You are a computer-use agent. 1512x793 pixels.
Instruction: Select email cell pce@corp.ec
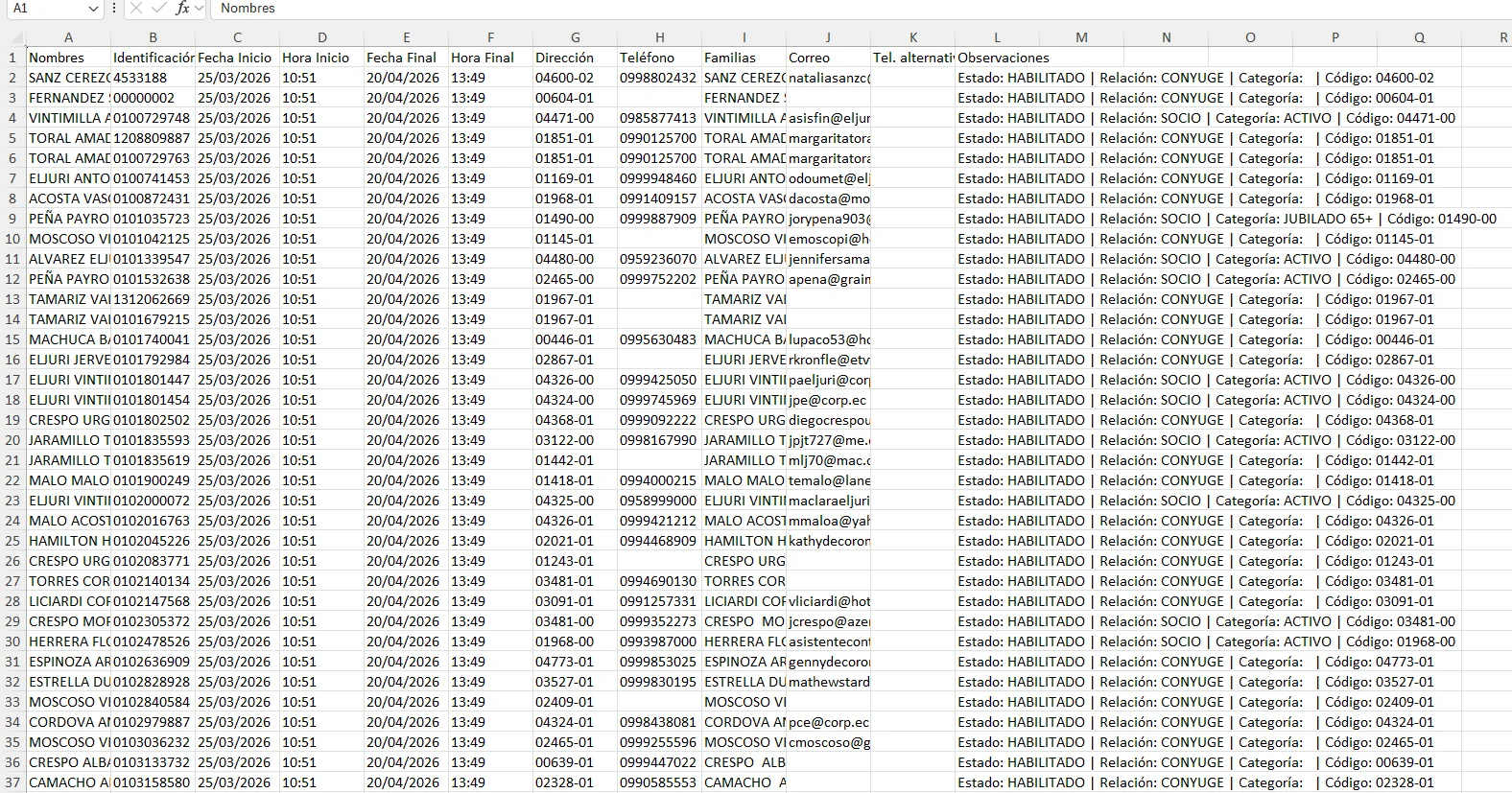[x=828, y=722]
